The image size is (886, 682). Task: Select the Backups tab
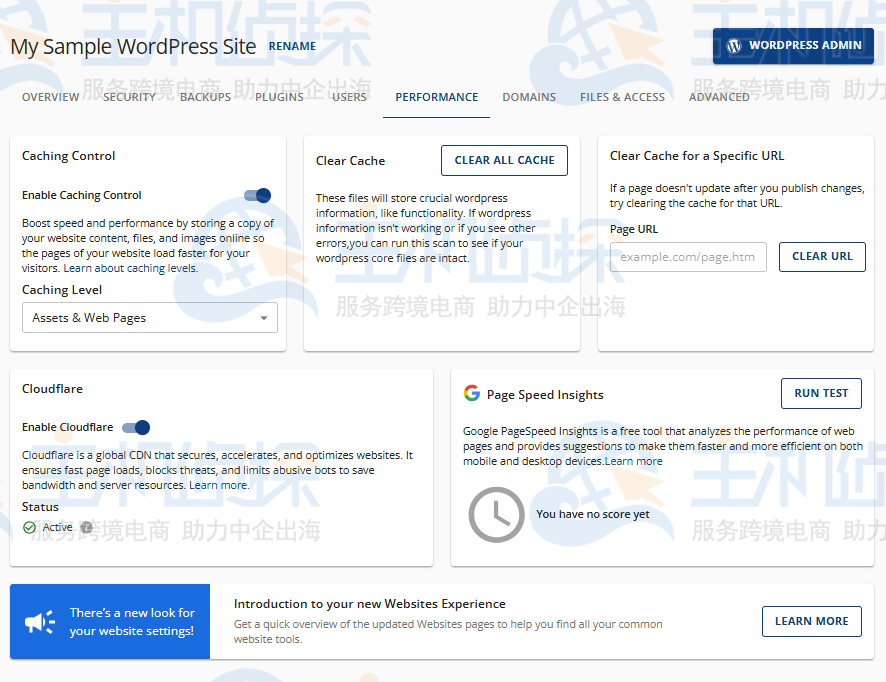point(205,97)
